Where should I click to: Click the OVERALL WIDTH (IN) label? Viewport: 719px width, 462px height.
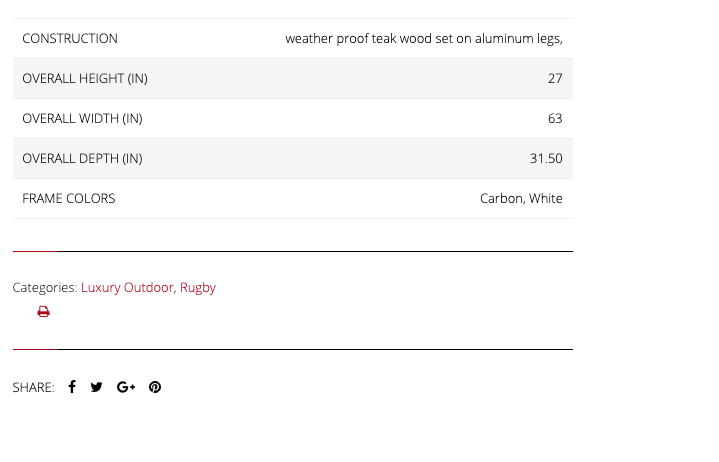tap(83, 118)
